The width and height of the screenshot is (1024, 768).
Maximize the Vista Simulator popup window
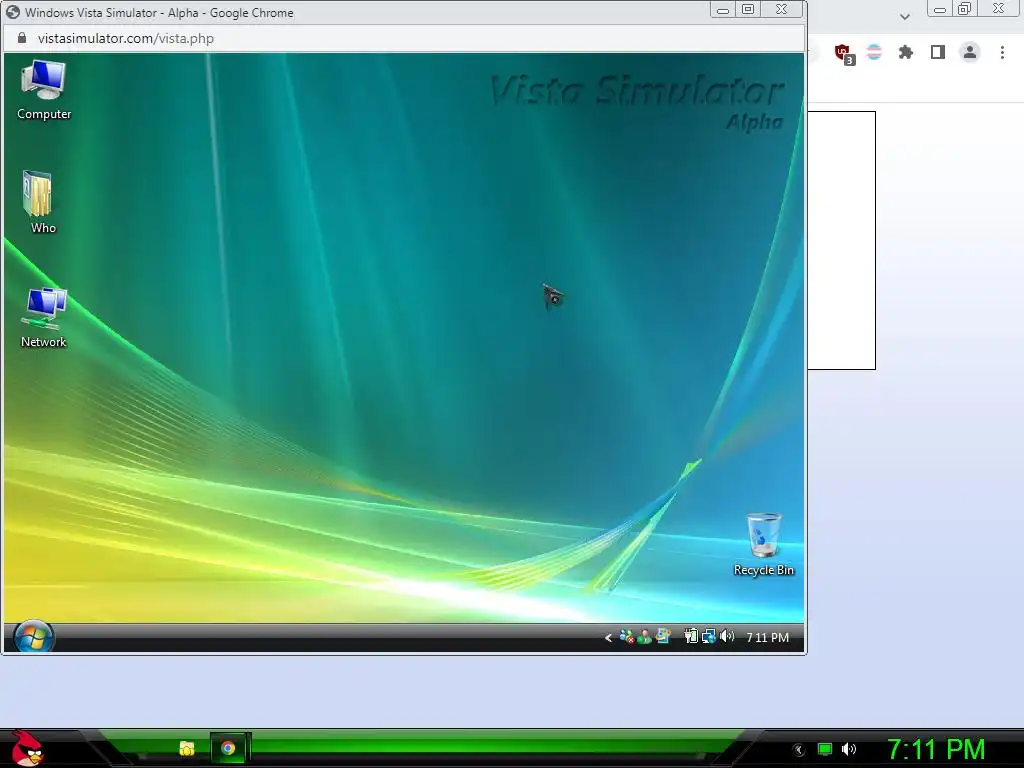pos(748,9)
